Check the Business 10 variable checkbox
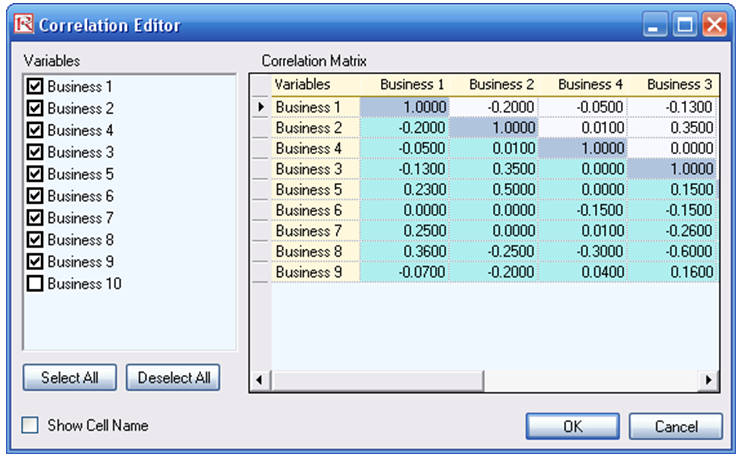740x460 pixels. (x=35, y=283)
